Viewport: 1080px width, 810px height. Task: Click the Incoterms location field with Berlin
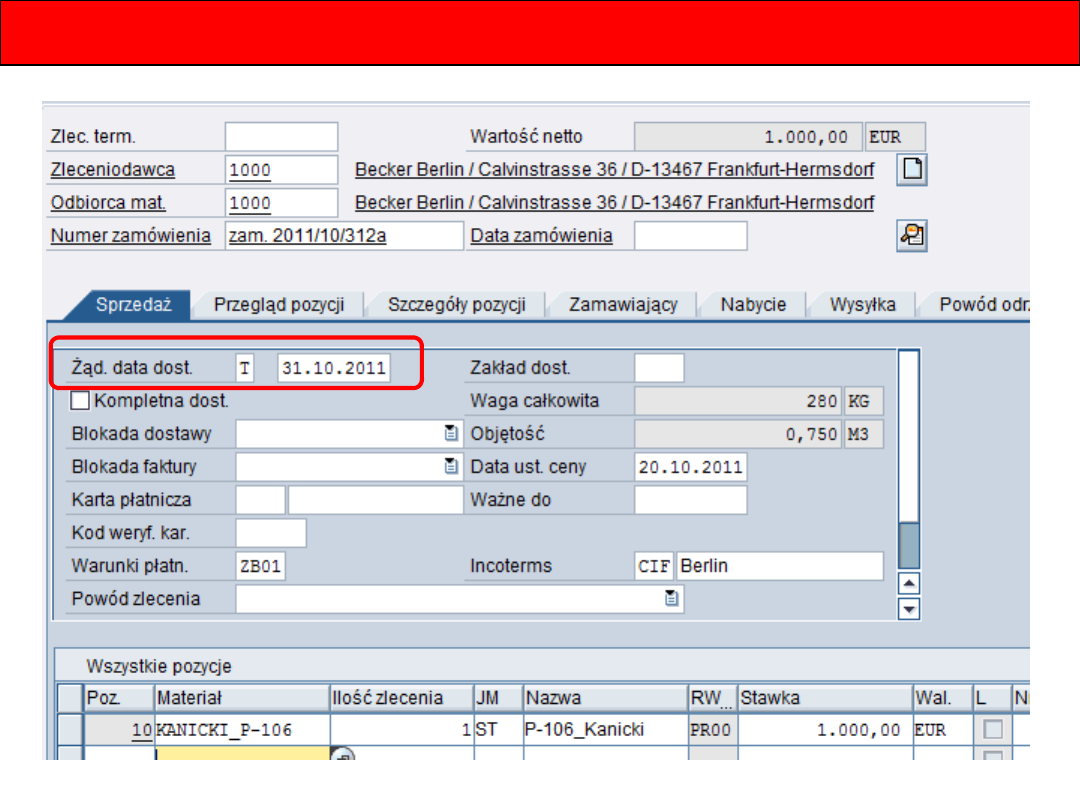point(779,566)
